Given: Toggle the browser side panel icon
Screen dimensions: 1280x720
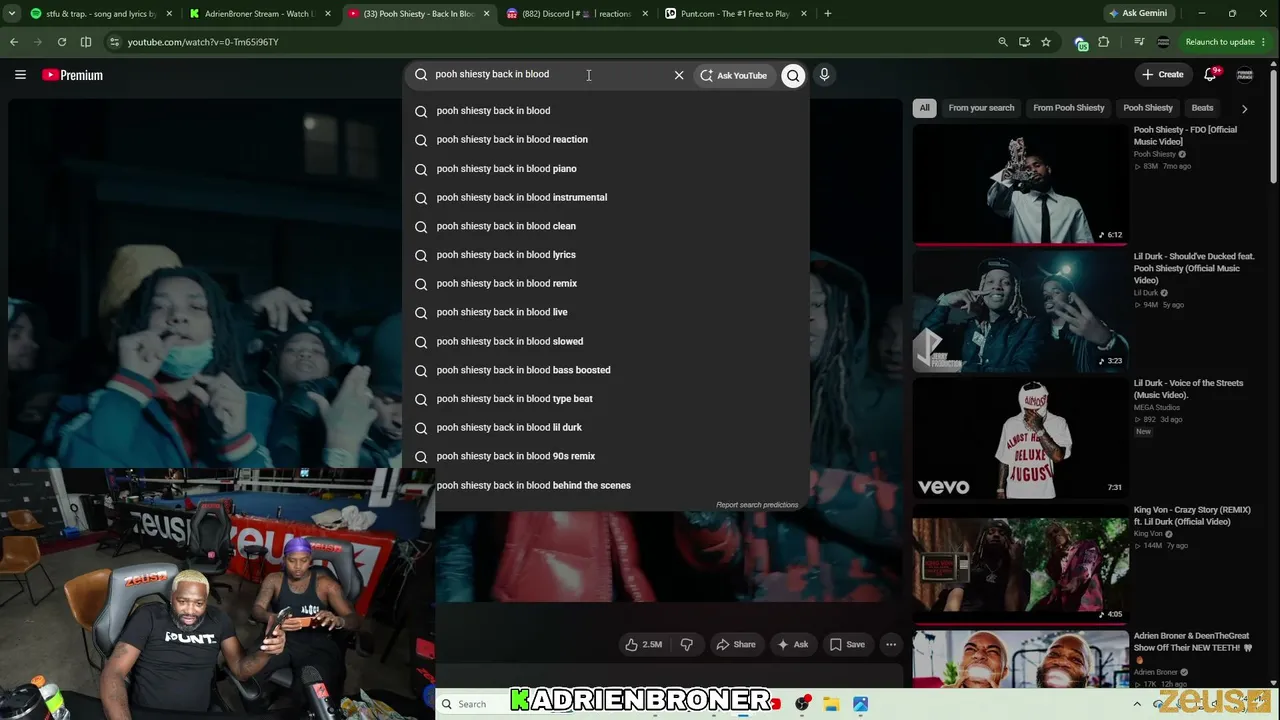Looking at the screenshot, I should click(x=86, y=42).
